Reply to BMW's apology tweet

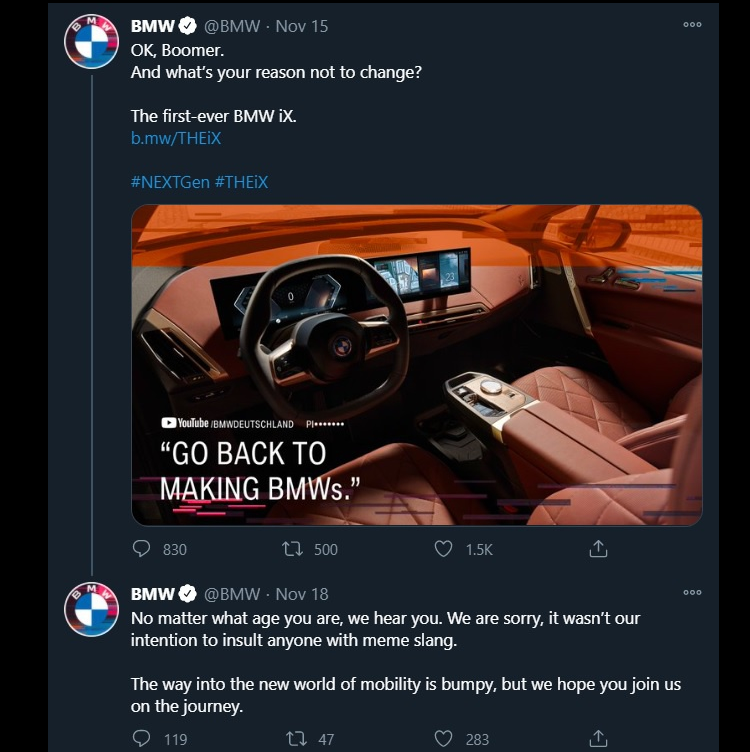pos(142,738)
